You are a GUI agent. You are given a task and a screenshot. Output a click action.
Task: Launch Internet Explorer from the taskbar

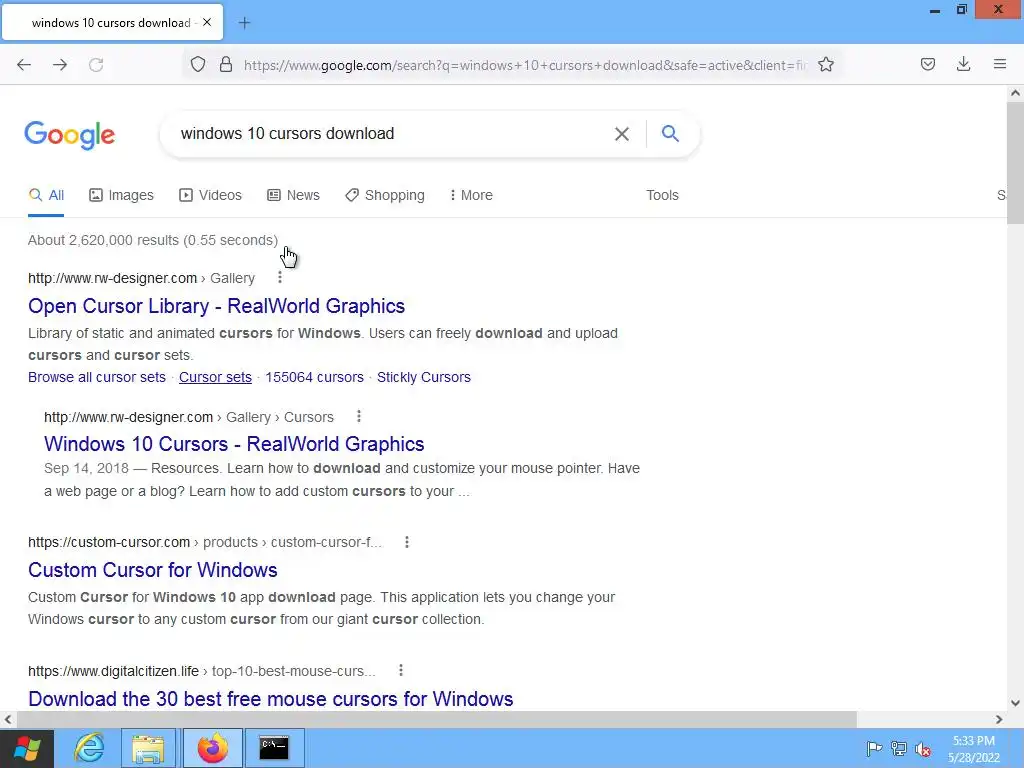tap(89, 748)
